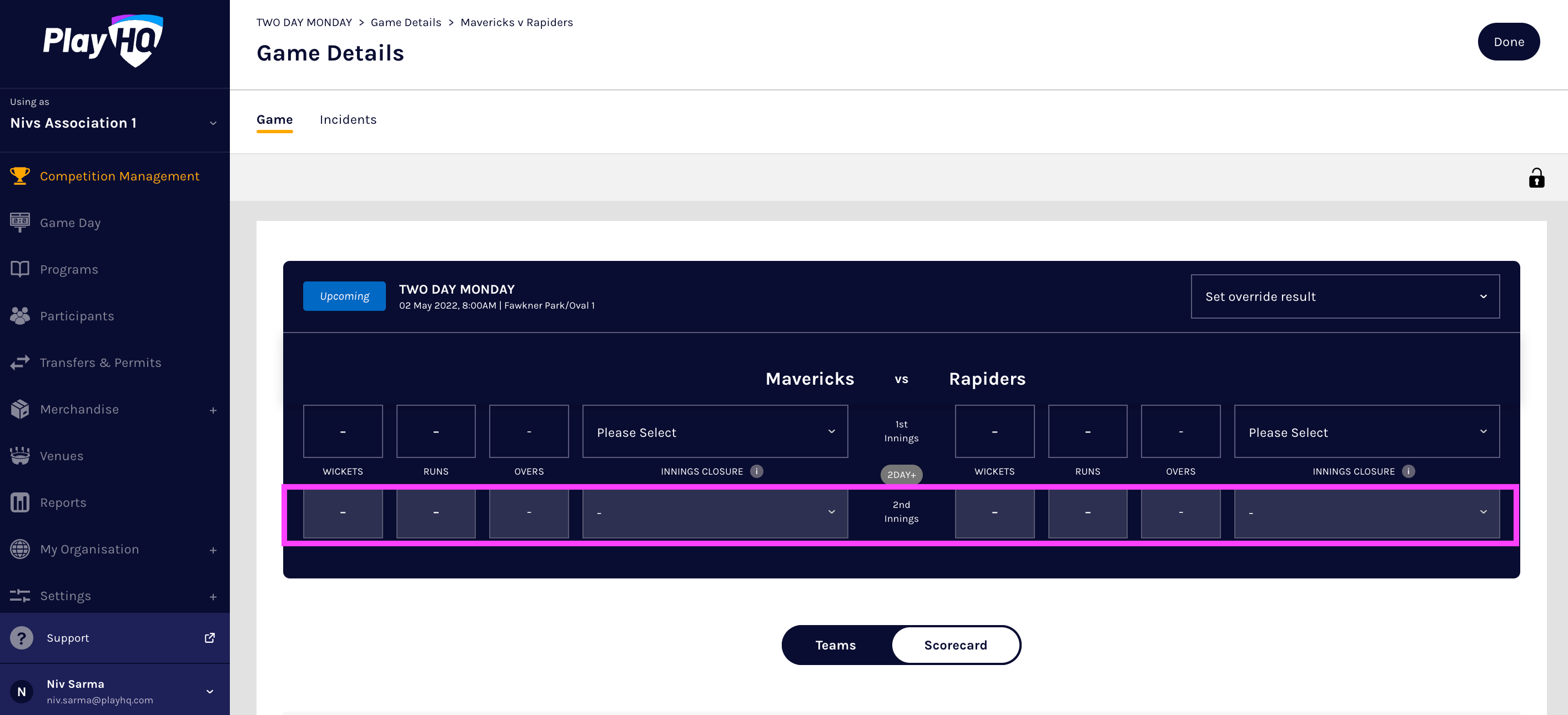Open Game Day scoreboard icon

(19, 222)
